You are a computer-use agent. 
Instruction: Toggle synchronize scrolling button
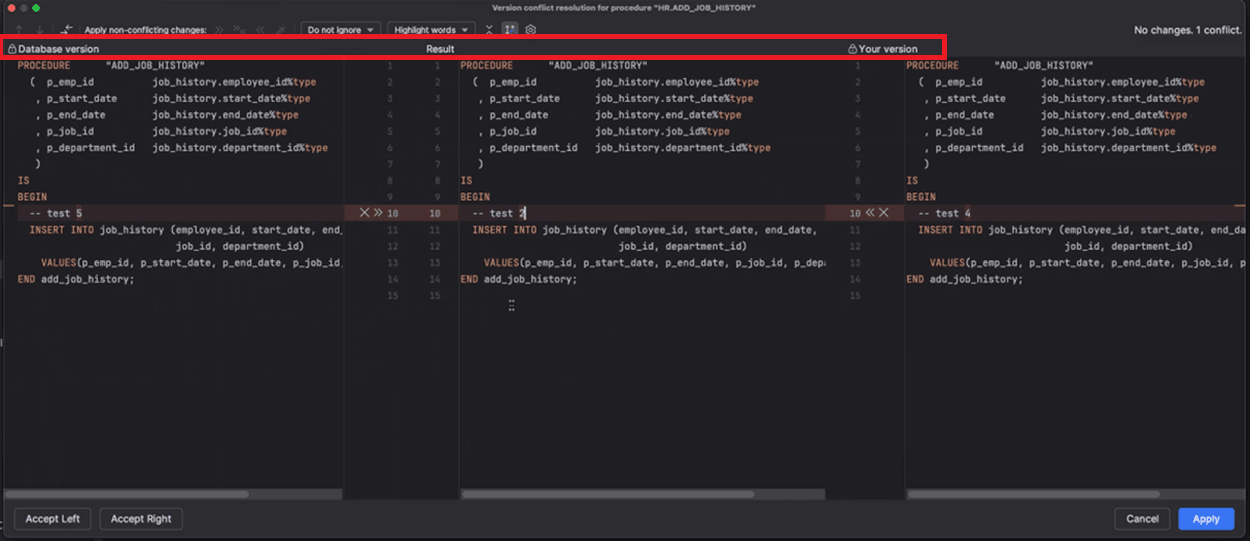point(509,30)
